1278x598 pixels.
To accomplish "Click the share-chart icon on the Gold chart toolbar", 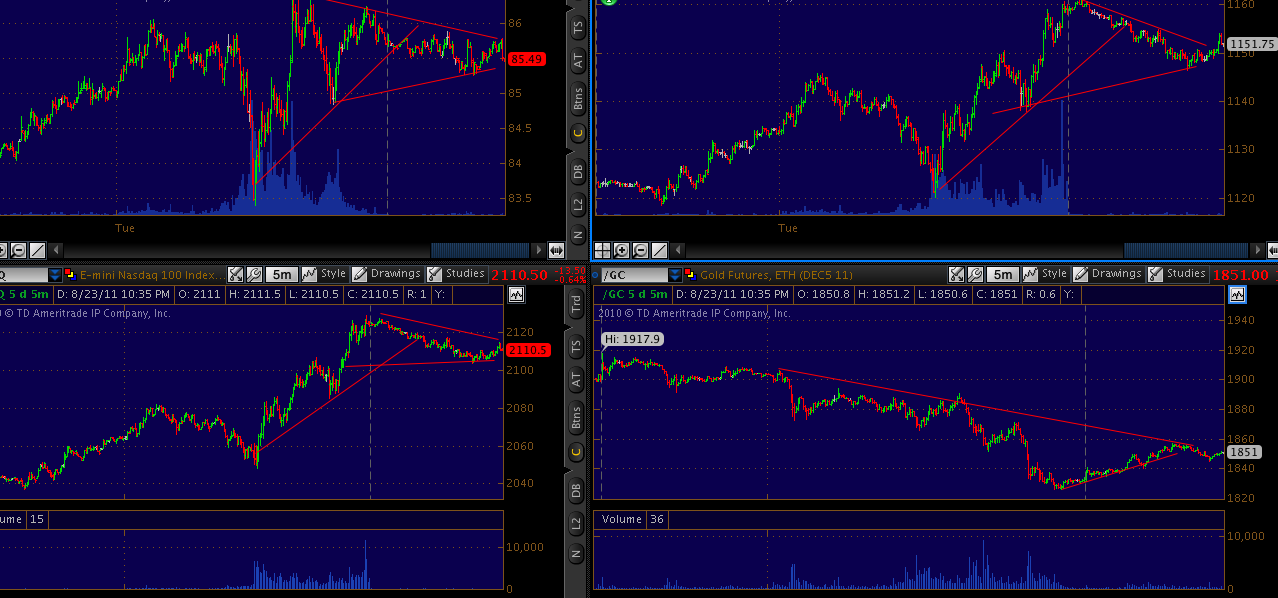I will 956,274.
